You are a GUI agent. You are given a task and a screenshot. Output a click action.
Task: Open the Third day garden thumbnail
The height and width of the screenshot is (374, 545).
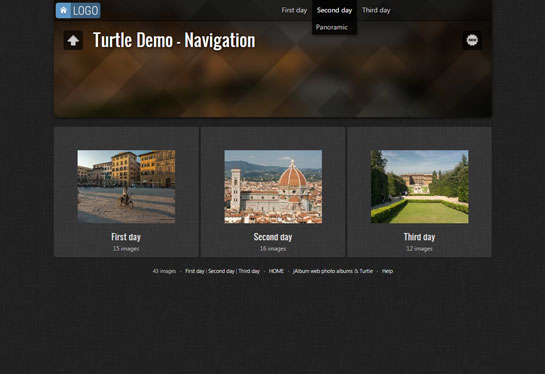click(420, 187)
